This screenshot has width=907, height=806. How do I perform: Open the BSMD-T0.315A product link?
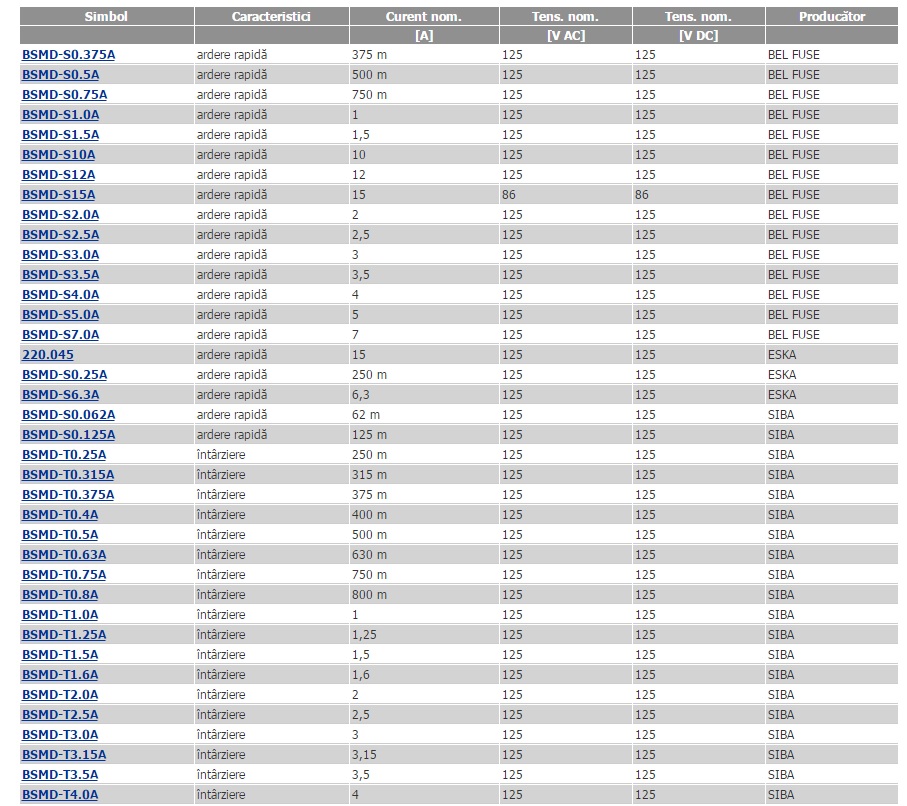pyautogui.click(x=68, y=474)
